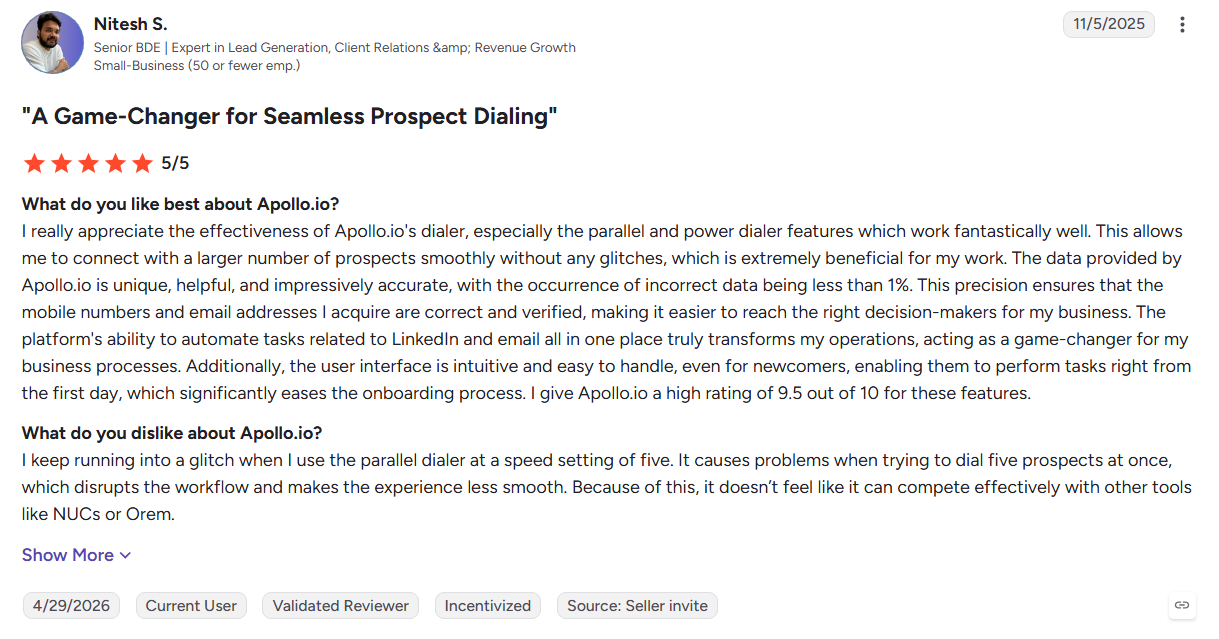Click the 'What do you dislike' heading

pos(172,433)
